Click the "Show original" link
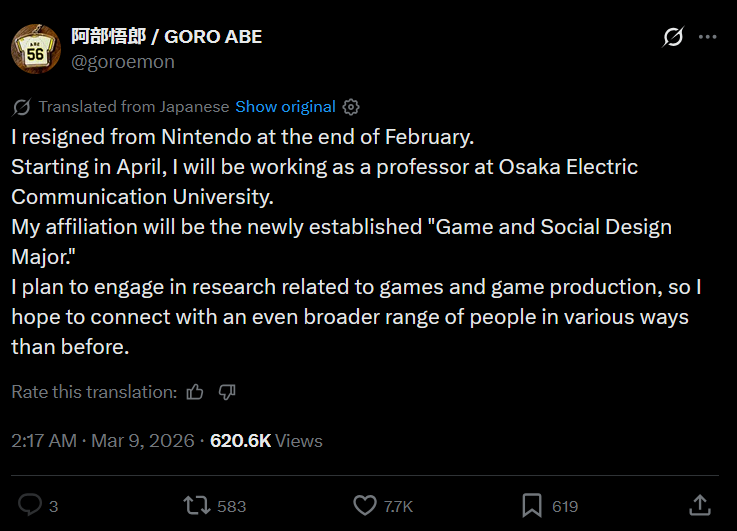Image resolution: width=737 pixels, height=531 pixels. pos(285,107)
